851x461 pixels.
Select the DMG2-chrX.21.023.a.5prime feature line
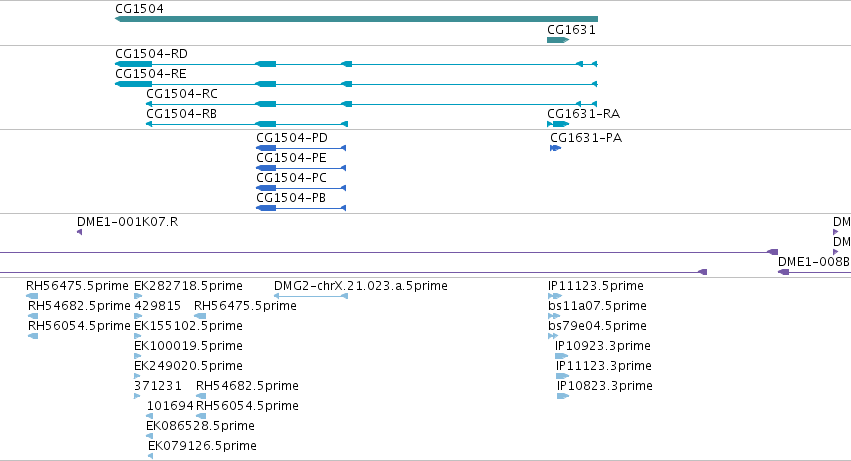tap(311, 296)
